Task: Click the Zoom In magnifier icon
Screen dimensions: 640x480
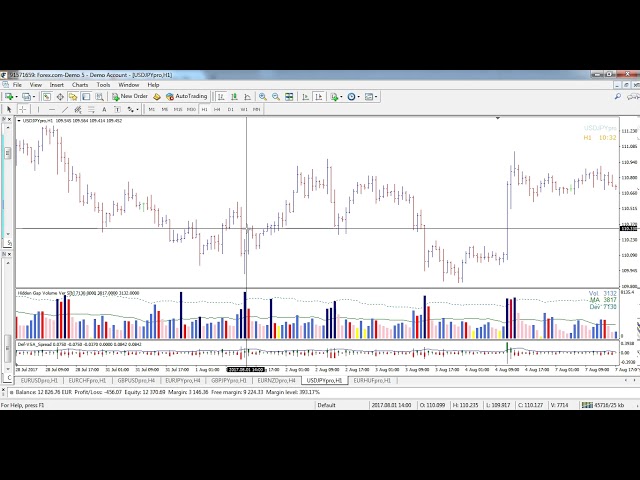Action: pos(261,97)
